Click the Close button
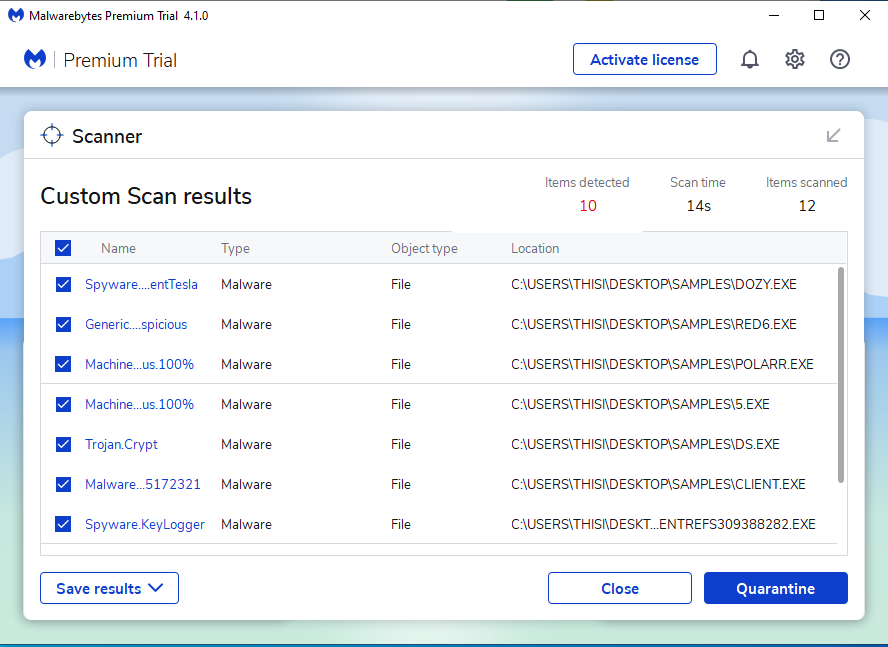 pos(620,588)
